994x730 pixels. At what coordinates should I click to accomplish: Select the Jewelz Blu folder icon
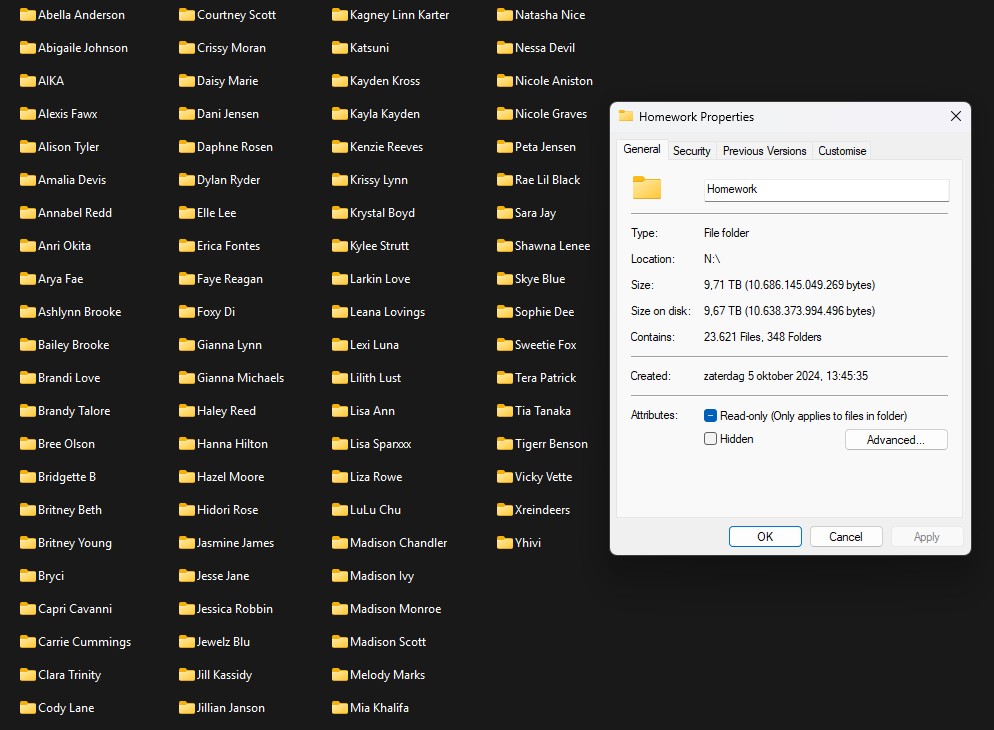pyautogui.click(x=186, y=641)
